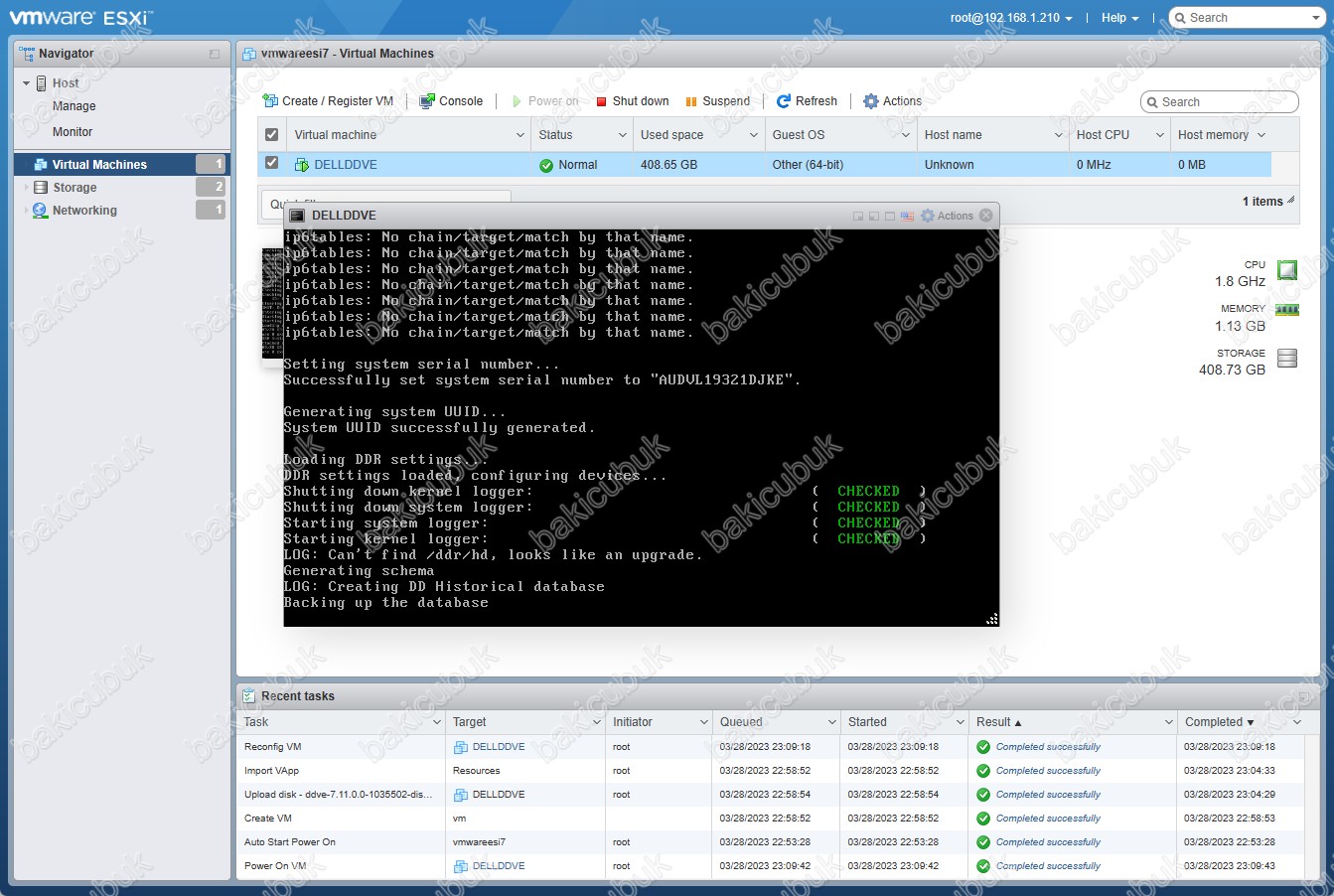
Task: Select Monitor under Host
Action: (x=73, y=132)
